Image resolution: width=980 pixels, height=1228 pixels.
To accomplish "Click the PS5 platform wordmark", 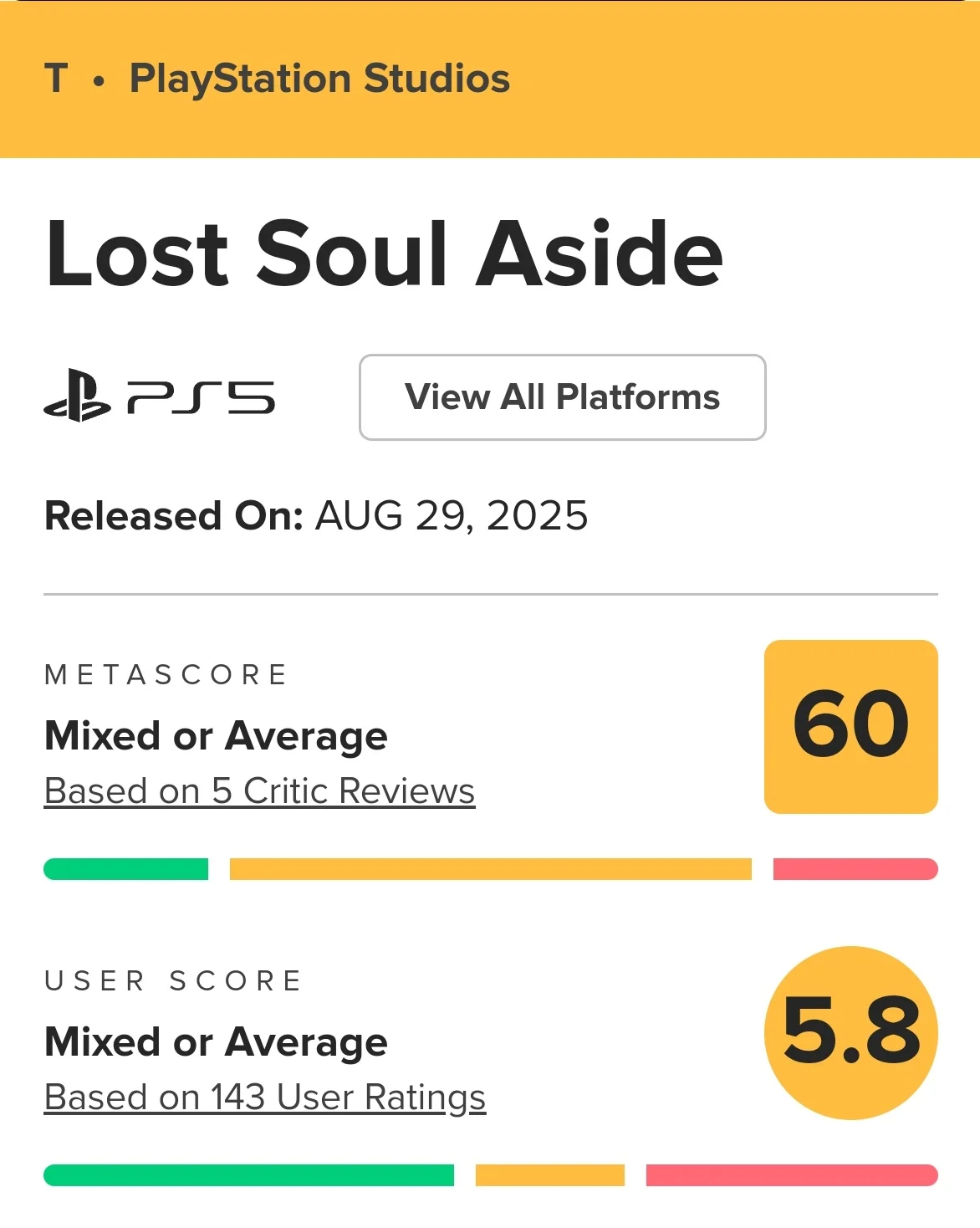I will tap(201, 397).
